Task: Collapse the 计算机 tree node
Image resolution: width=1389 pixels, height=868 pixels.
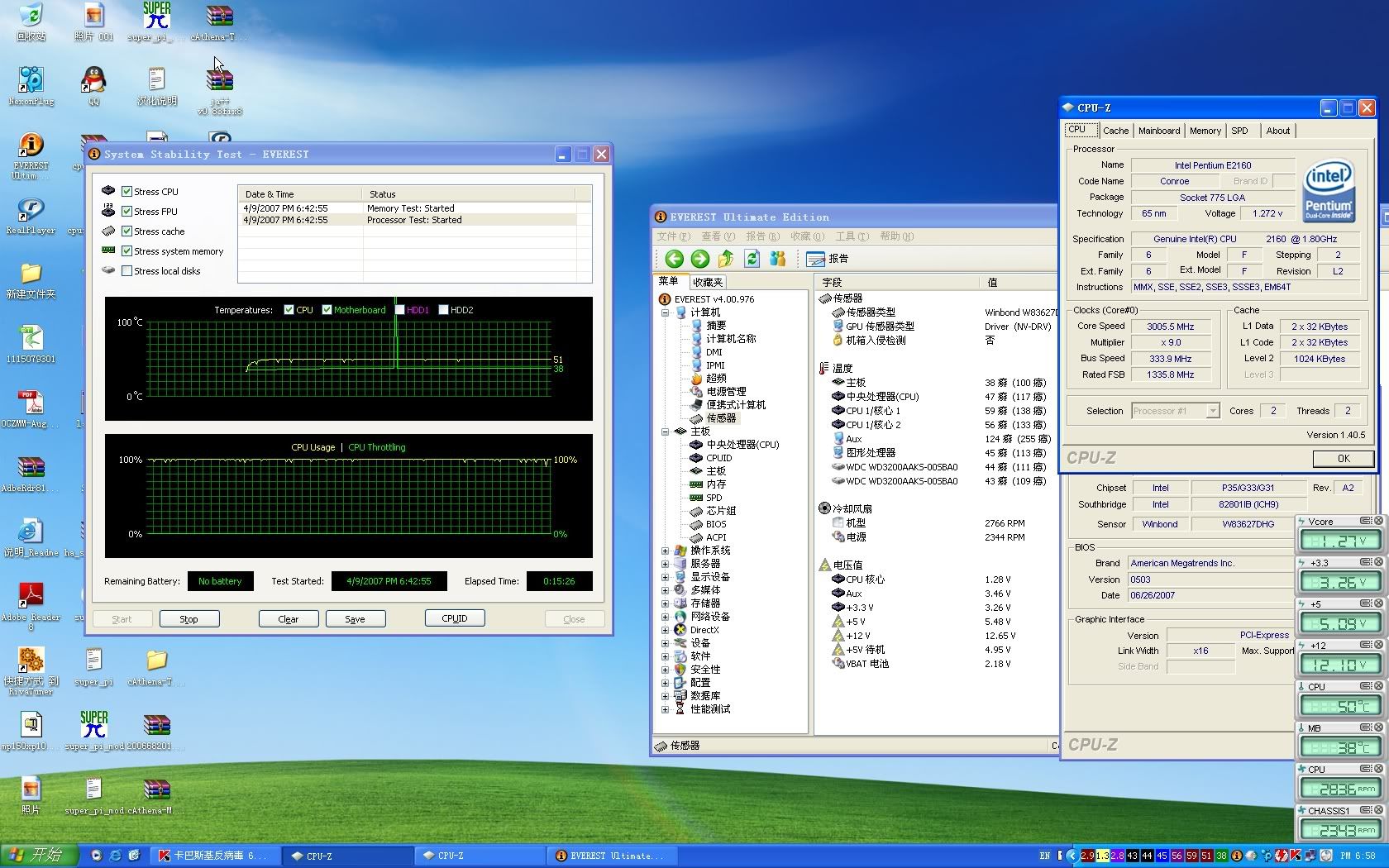Action: 666,312
